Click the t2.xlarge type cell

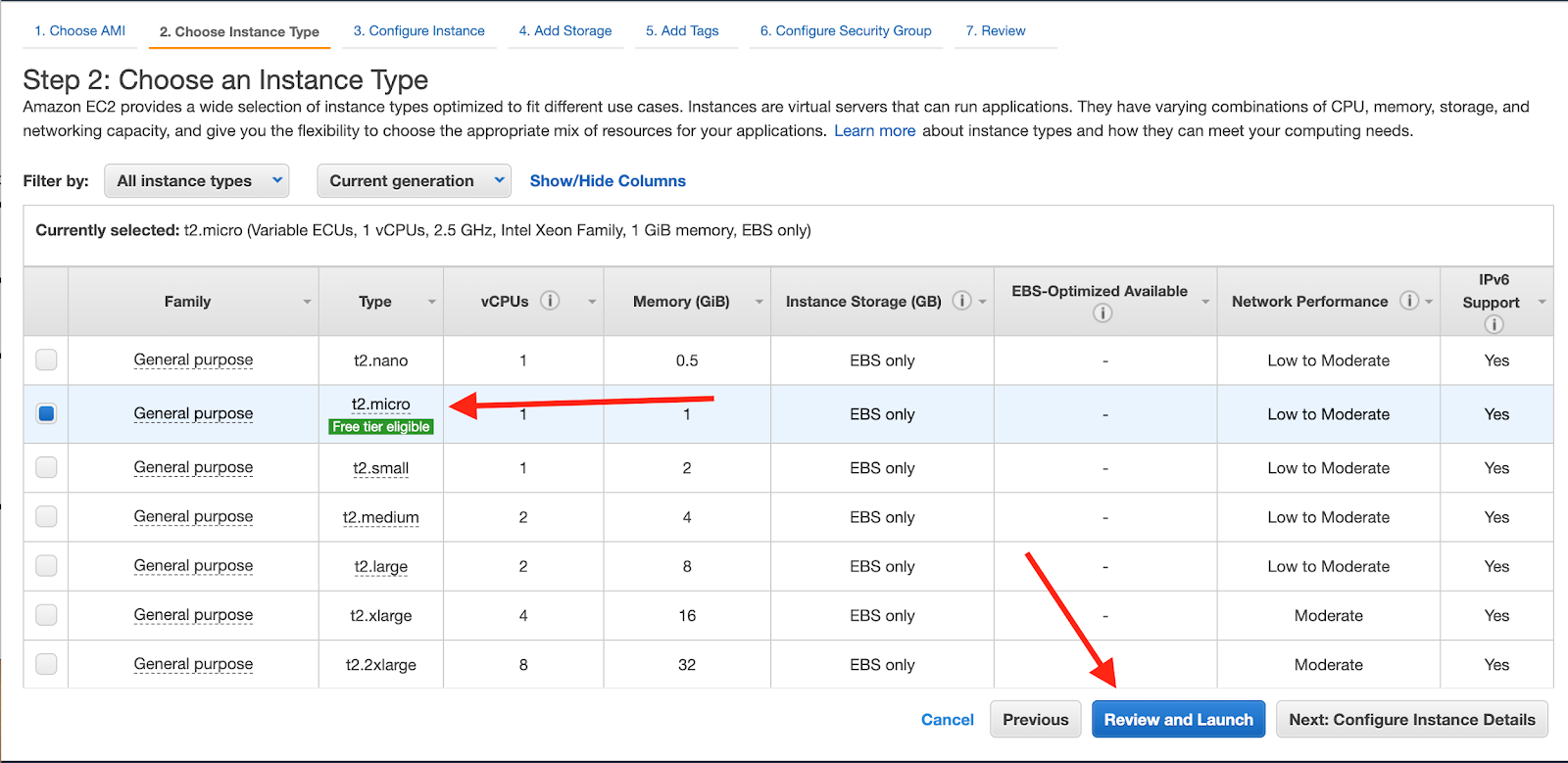click(x=381, y=615)
